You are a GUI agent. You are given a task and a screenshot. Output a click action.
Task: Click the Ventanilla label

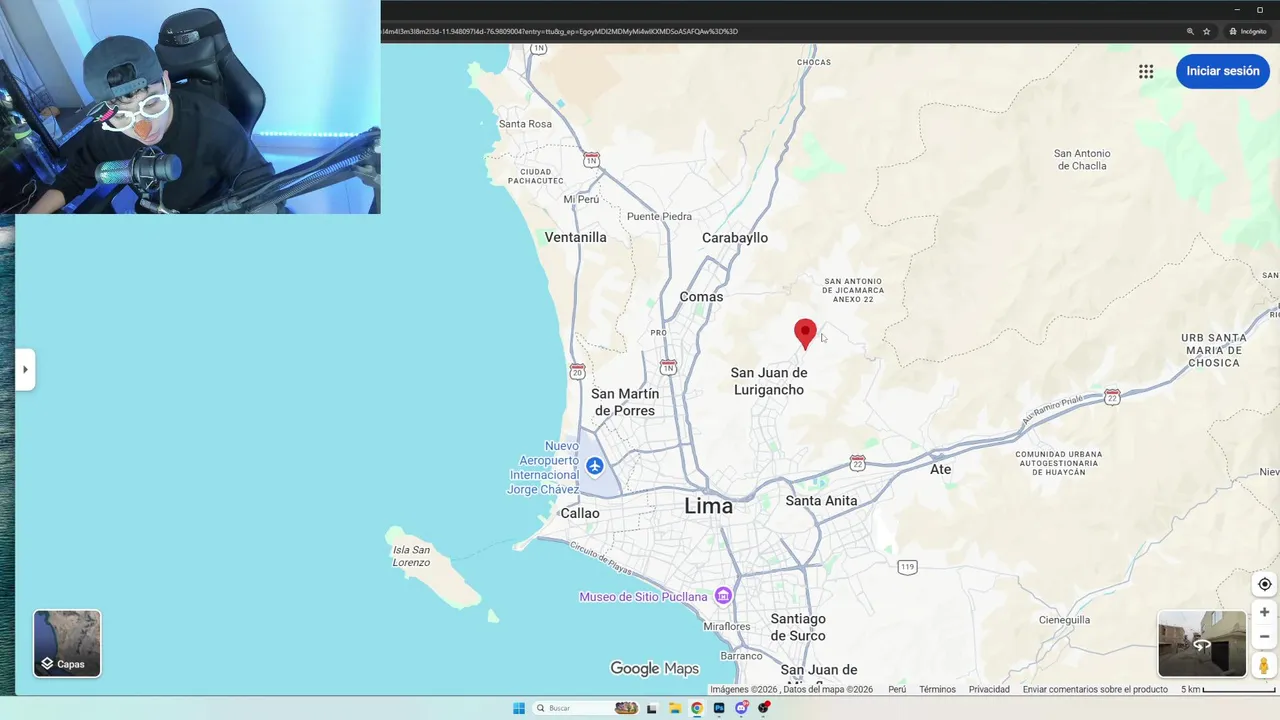click(575, 237)
